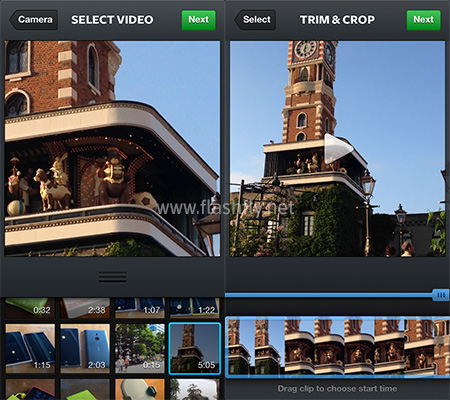Select the partially visible green phone thumbnail in last row
This screenshot has width=450, height=400.
point(85,389)
